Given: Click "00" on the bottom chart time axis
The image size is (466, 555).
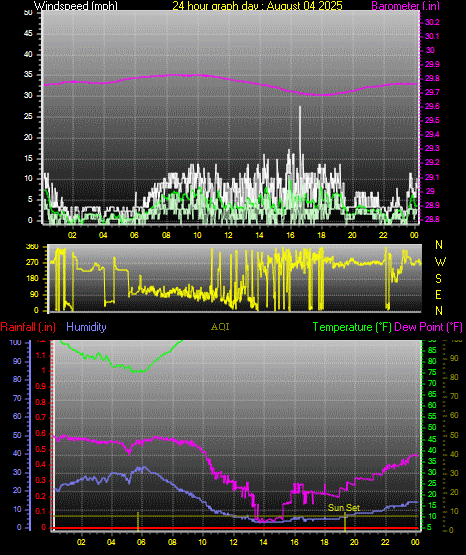Looking at the screenshot, I should point(415,542).
